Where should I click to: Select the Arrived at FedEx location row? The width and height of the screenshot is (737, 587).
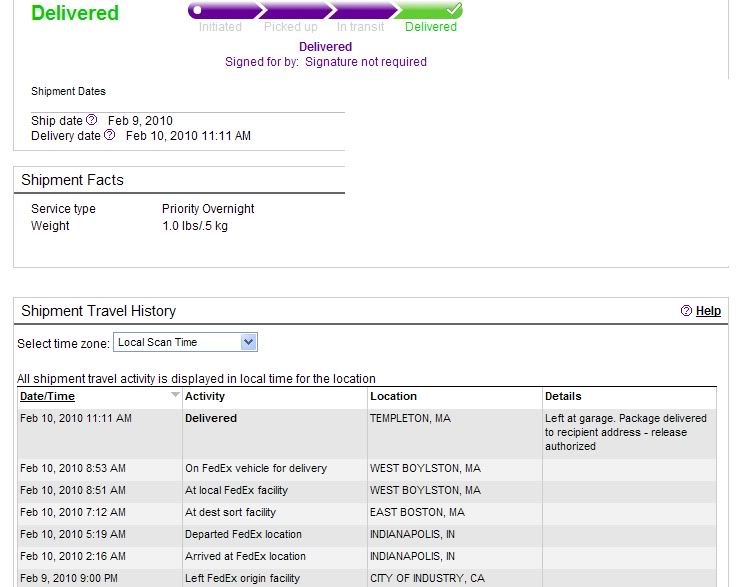[x=367, y=556]
